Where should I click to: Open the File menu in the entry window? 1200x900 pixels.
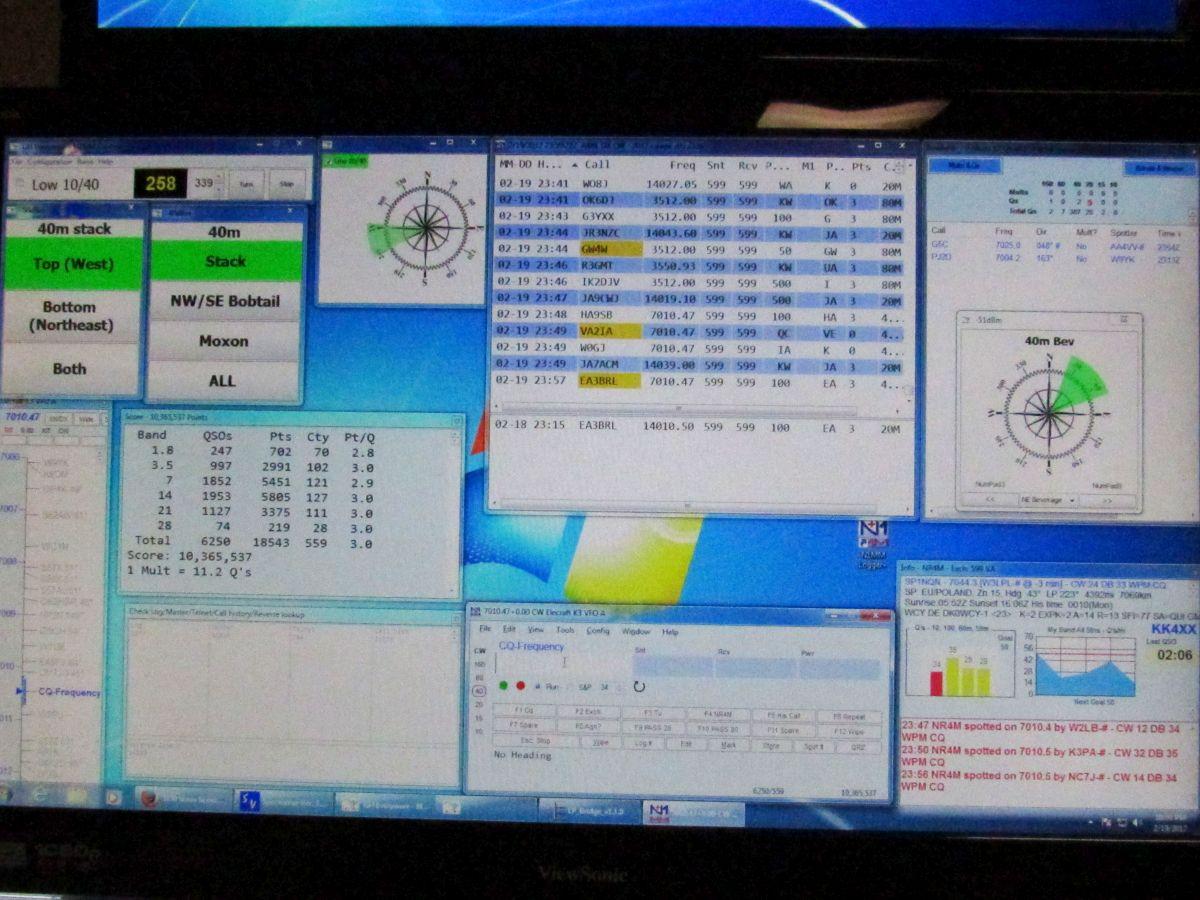coord(485,631)
